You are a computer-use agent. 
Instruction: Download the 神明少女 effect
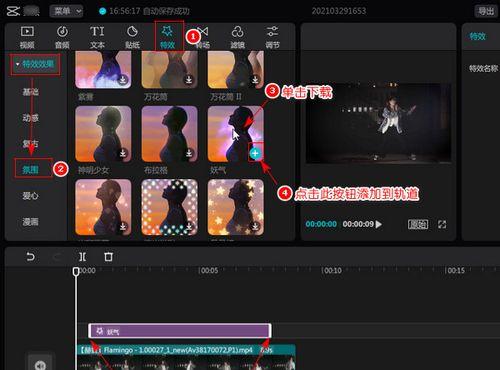coord(123,153)
